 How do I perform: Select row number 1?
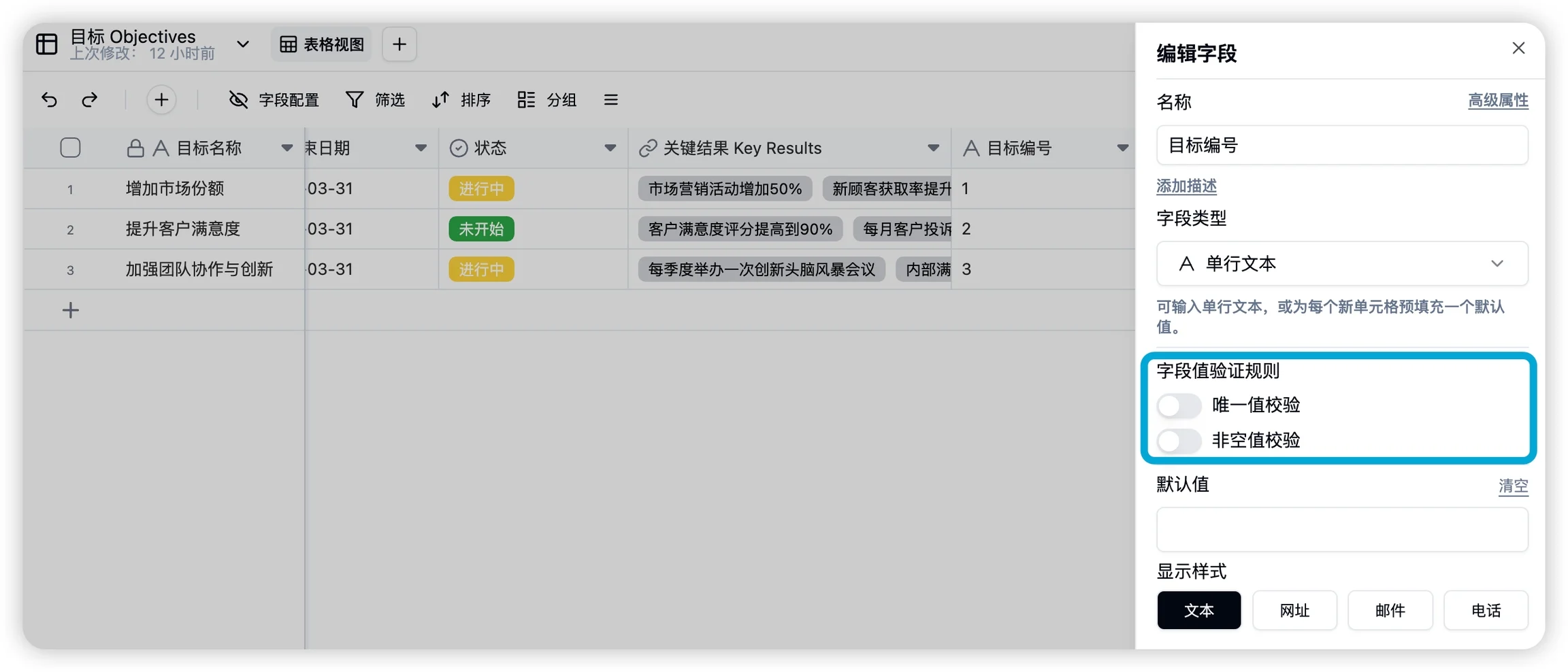coord(70,189)
